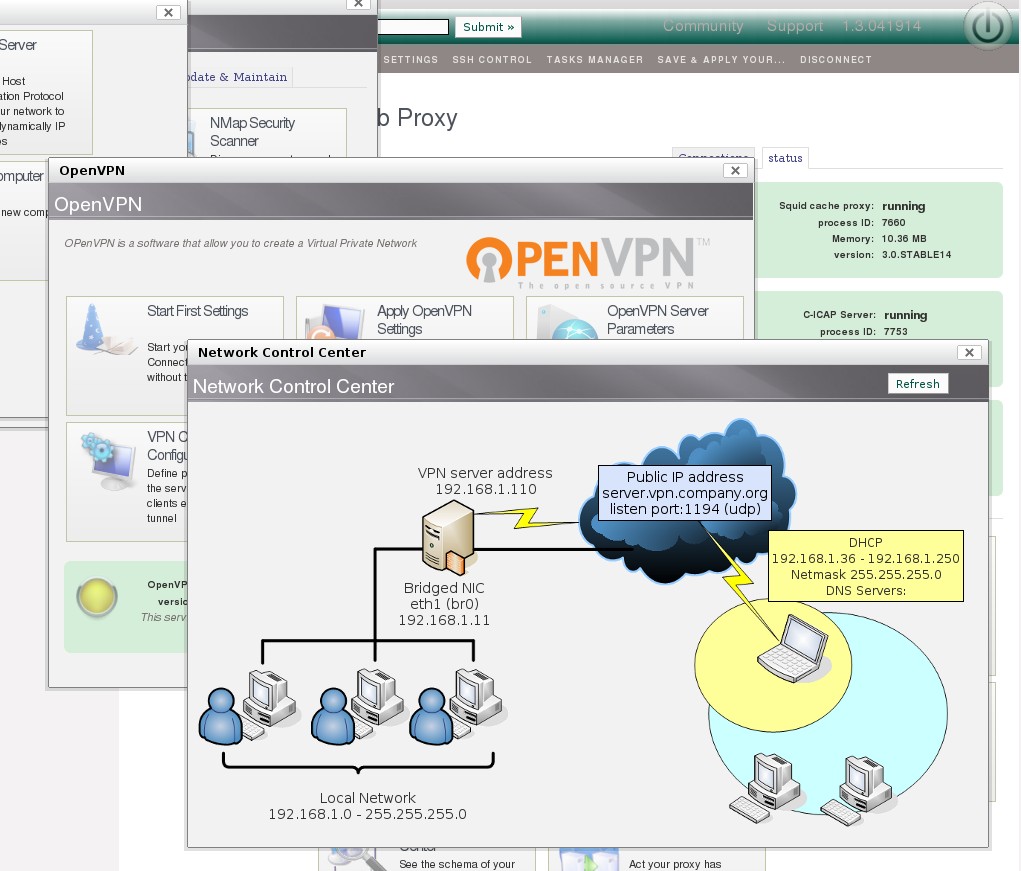1021x871 pixels.
Task: Click the Refresh button in Network Control Center
Action: click(917, 383)
